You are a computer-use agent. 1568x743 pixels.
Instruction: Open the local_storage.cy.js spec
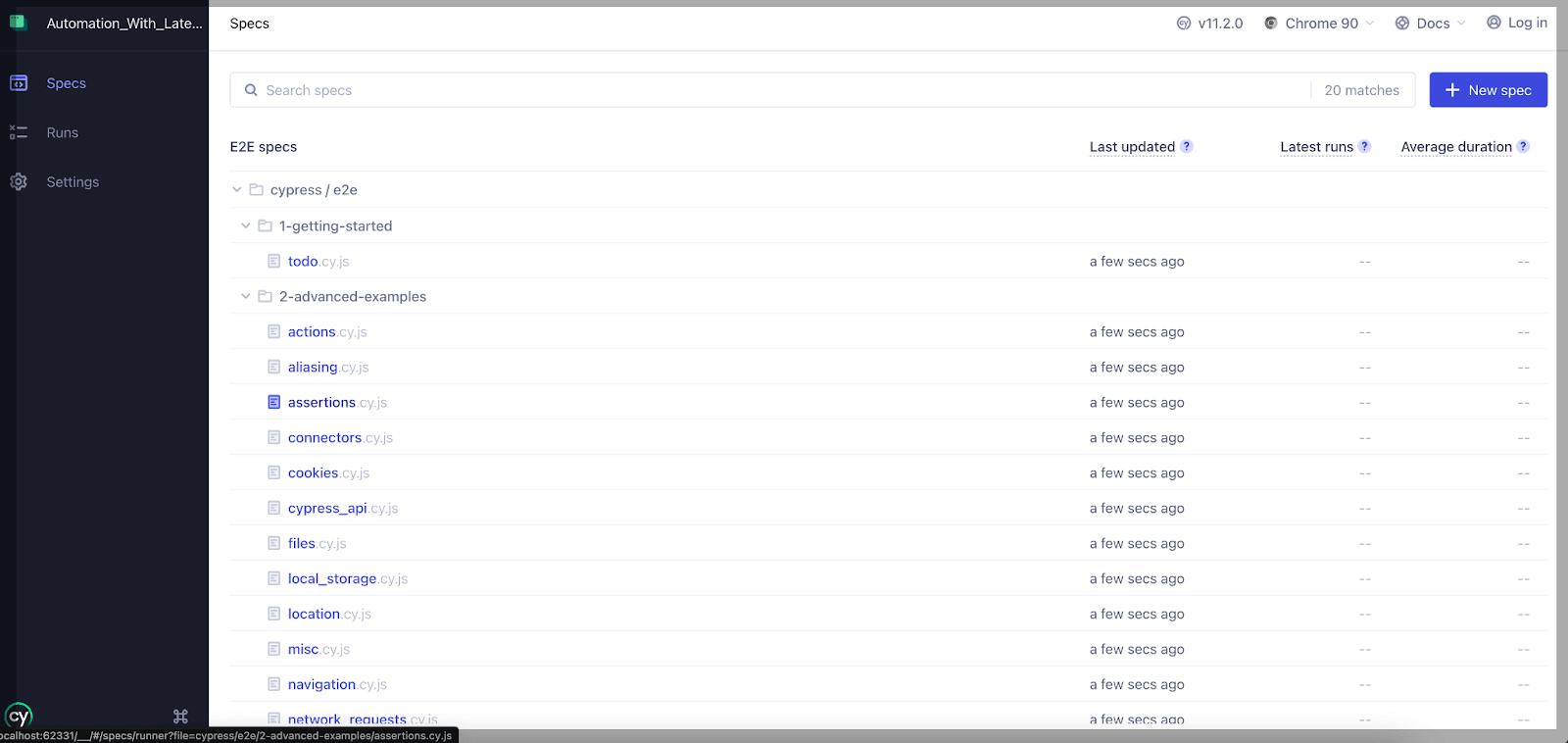(348, 579)
